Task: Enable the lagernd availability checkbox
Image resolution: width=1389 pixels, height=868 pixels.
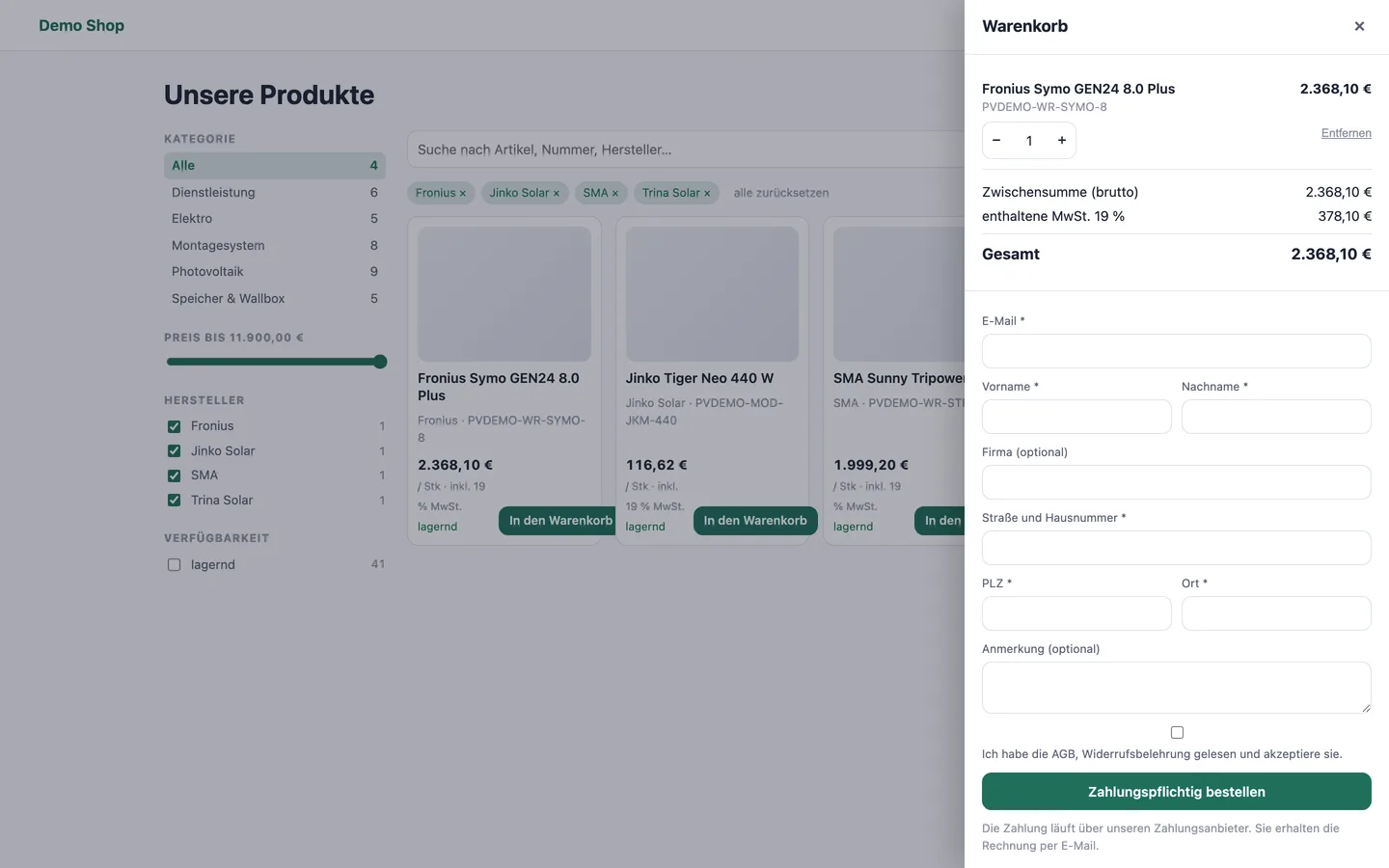Action: [x=174, y=565]
